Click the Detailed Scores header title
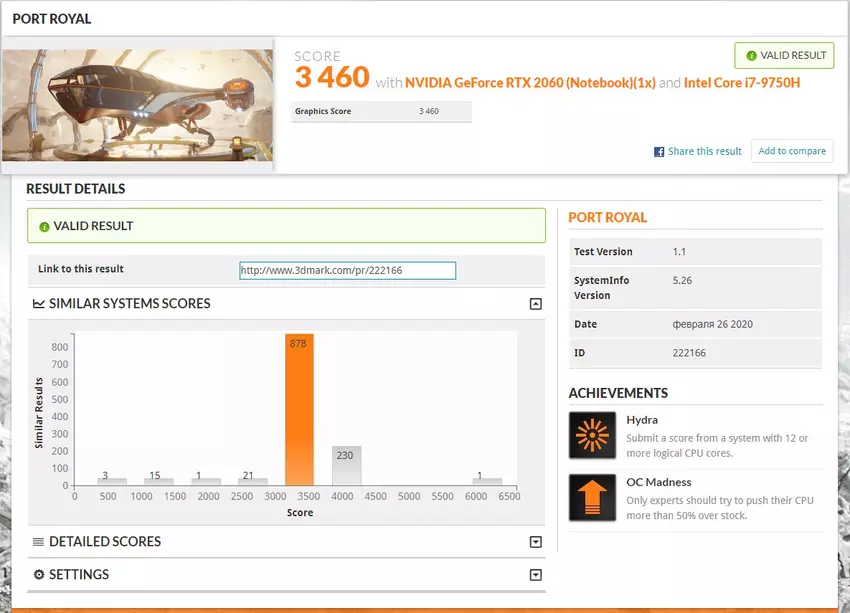 [x=104, y=542]
